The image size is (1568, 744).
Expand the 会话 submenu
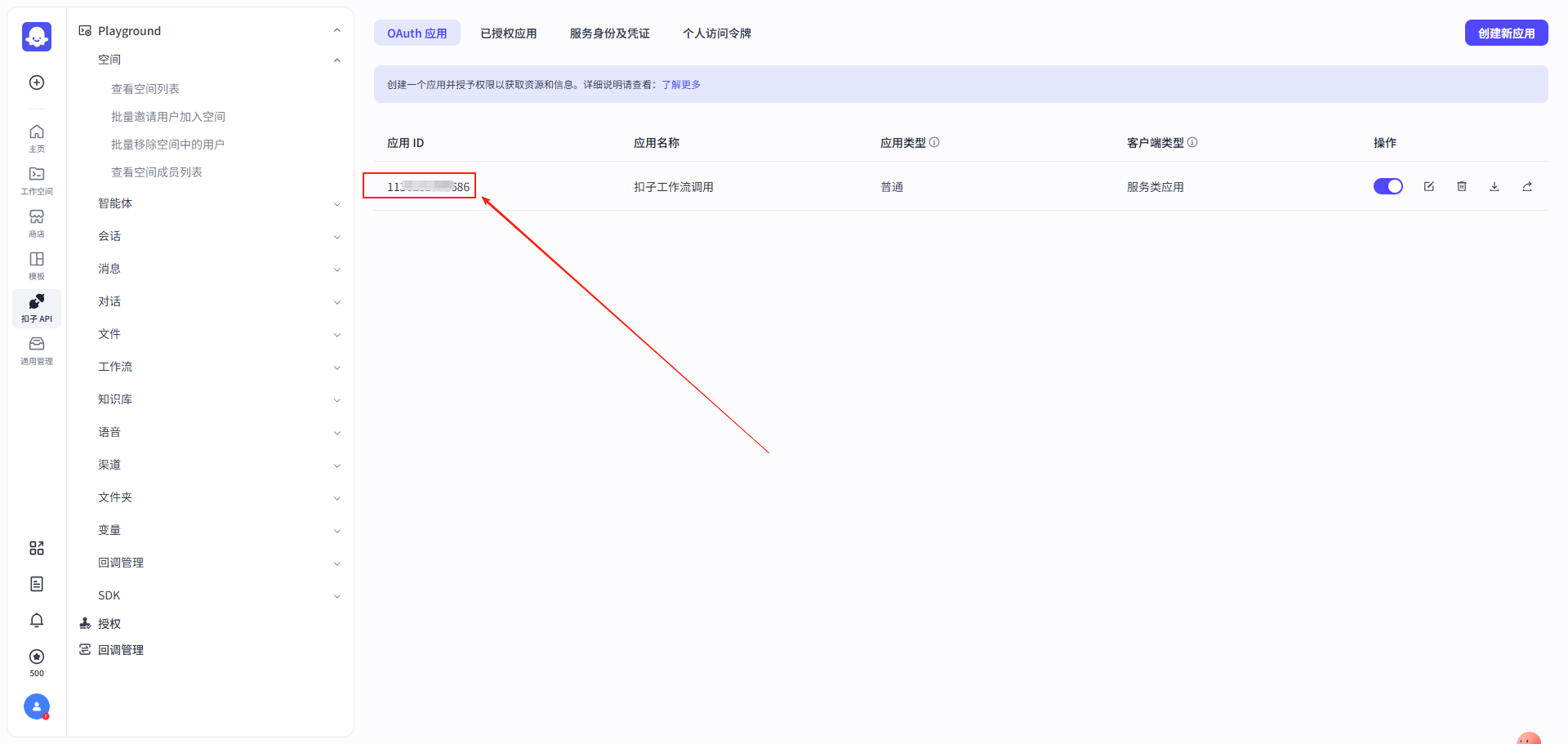click(337, 237)
